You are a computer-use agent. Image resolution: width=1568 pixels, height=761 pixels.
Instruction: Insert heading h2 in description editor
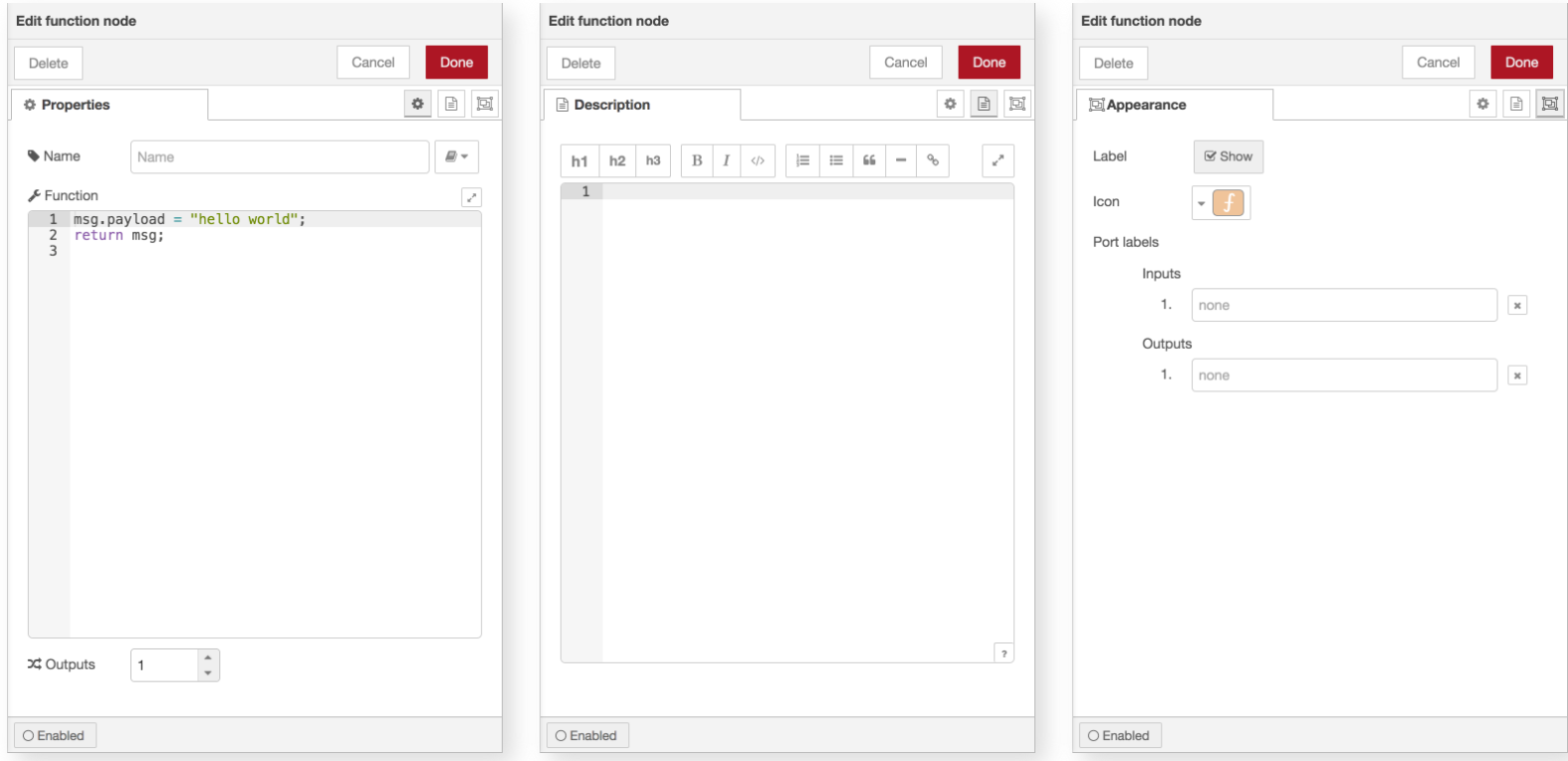click(x=617, y=160)
